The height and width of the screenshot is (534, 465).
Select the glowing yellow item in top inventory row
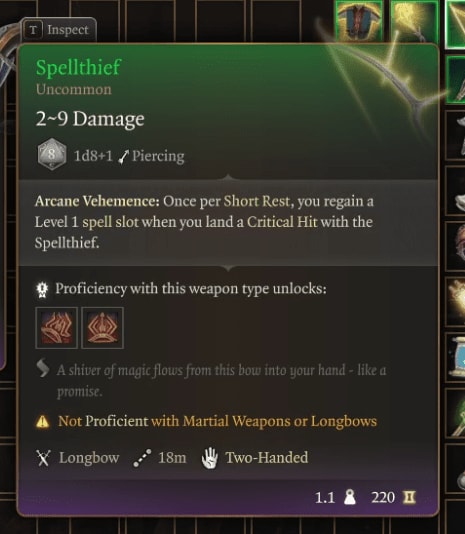414,21
